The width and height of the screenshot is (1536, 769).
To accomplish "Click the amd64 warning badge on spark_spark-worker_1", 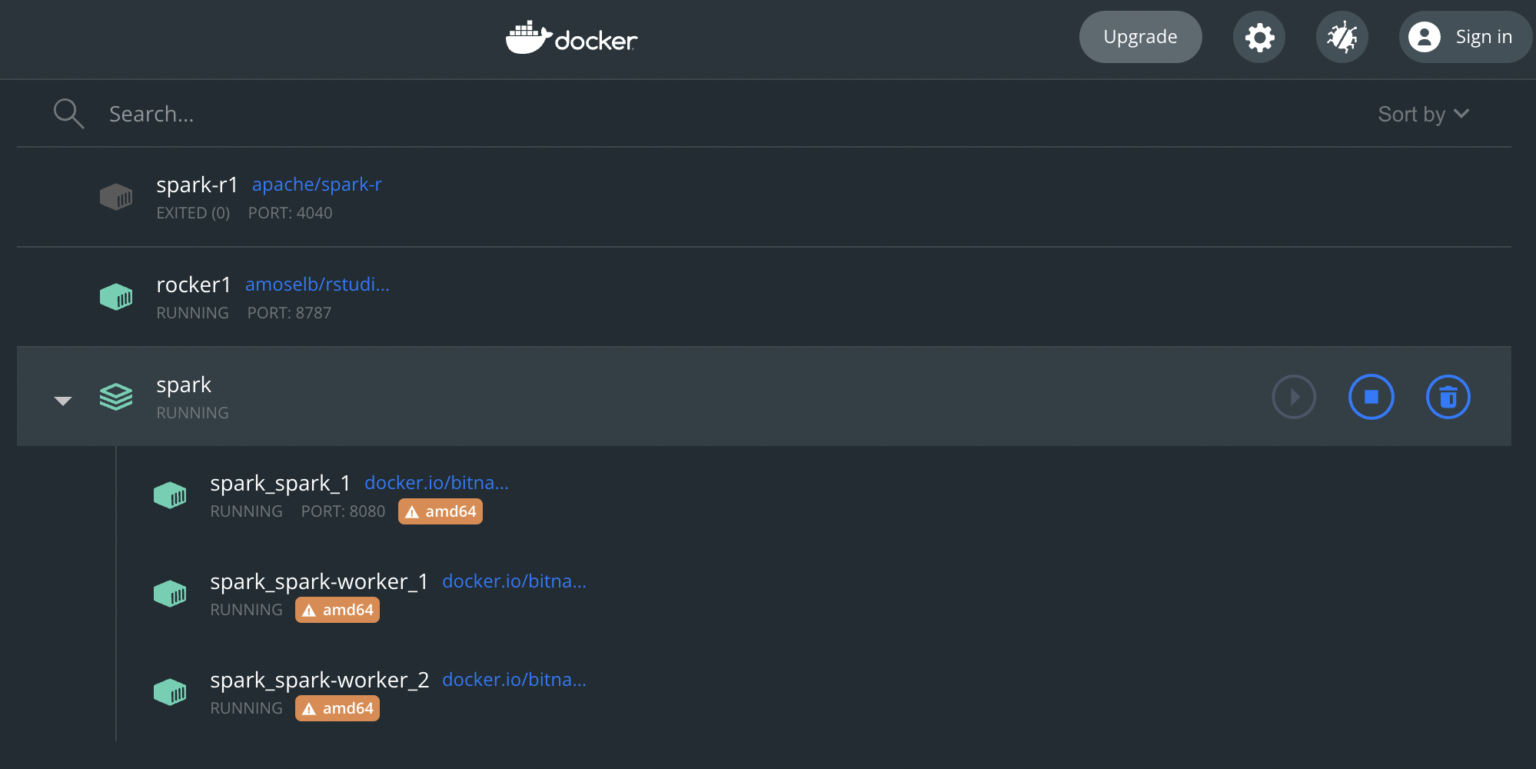I will pyautogui.click(x=337, y=610).
